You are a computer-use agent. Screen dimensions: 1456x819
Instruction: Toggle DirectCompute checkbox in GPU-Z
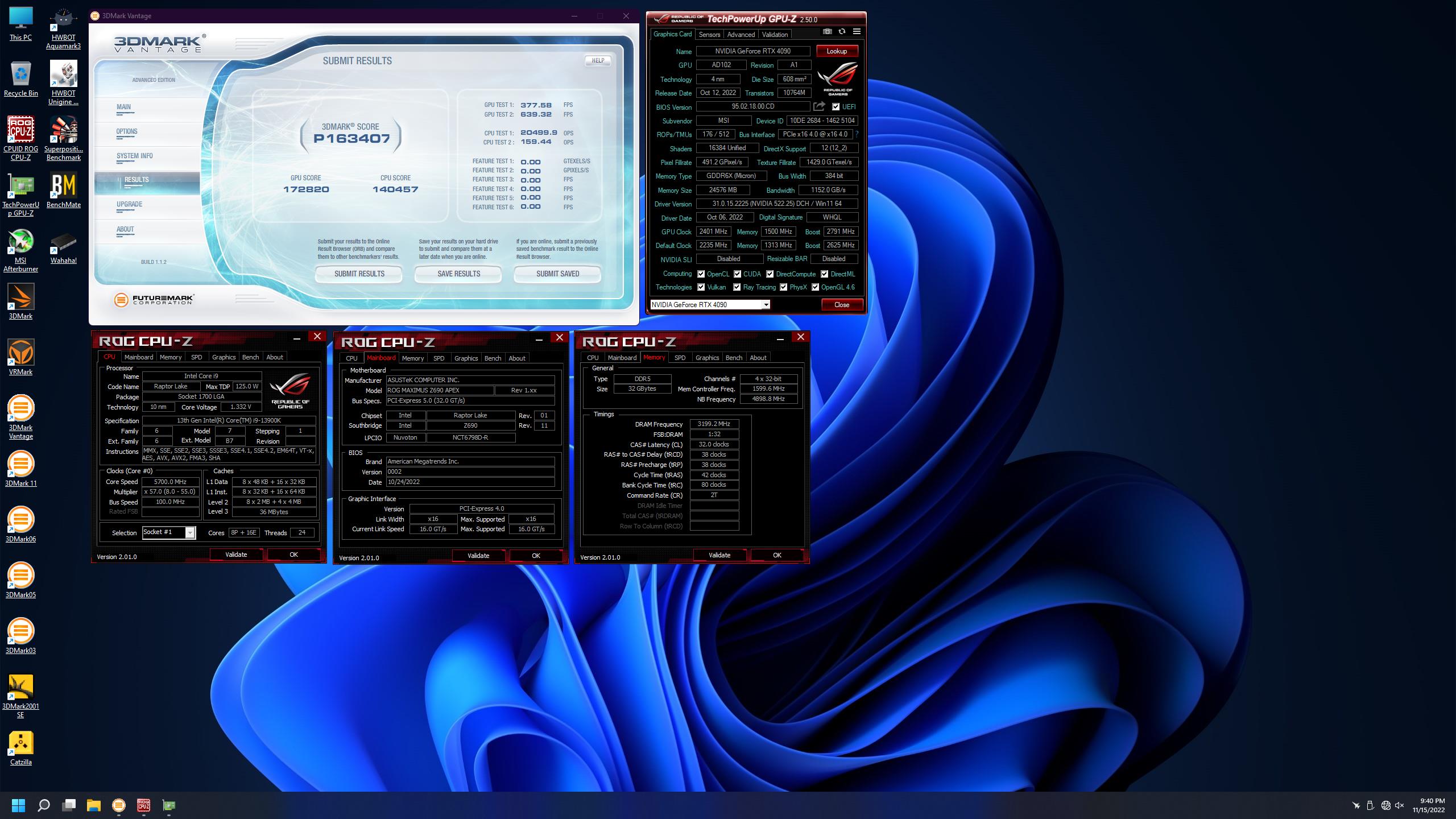point(770,274)
